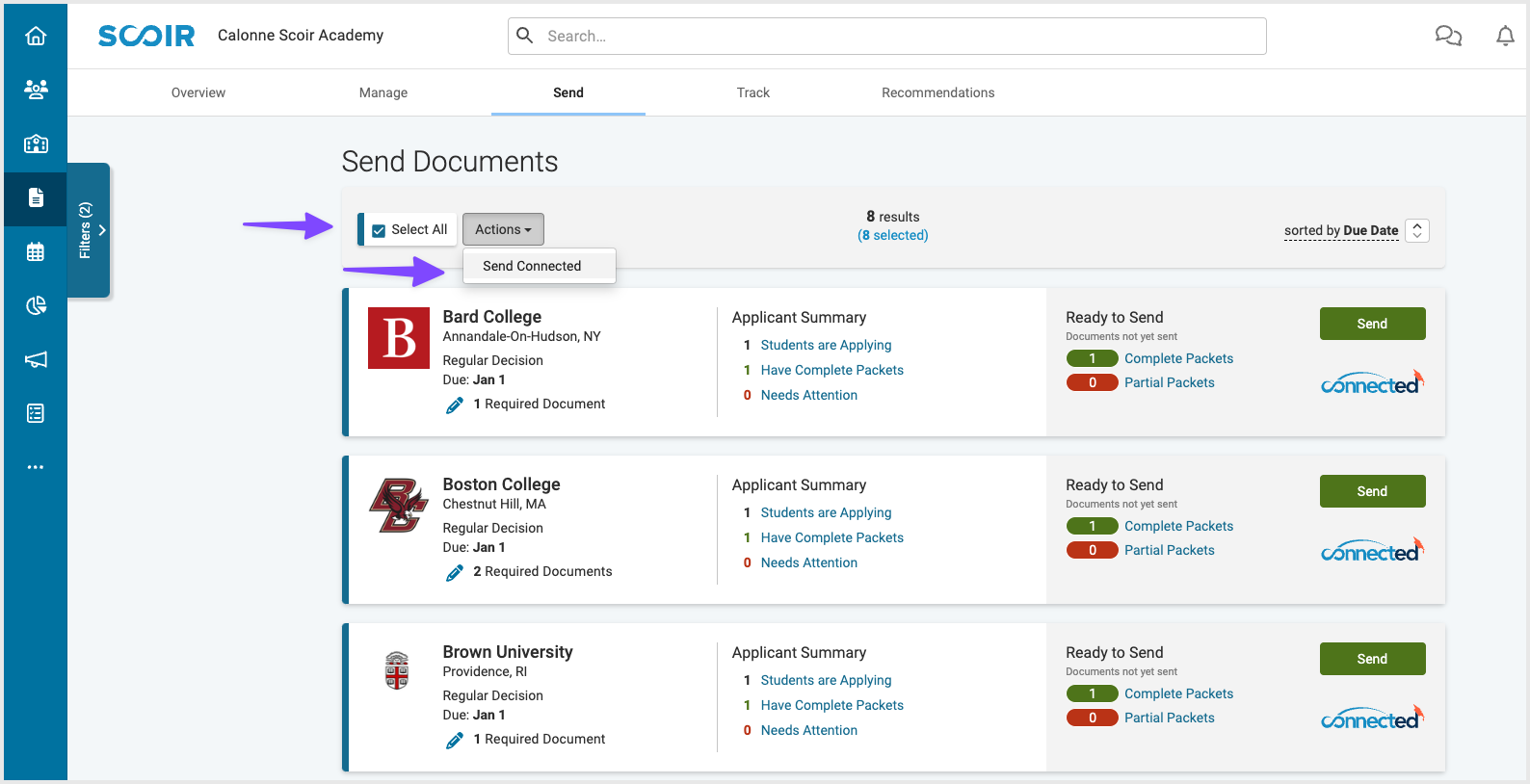Choose Send Connected from Actions menu
The height and width of the screenshot is (784, 1530).
(x=539, y=266)
